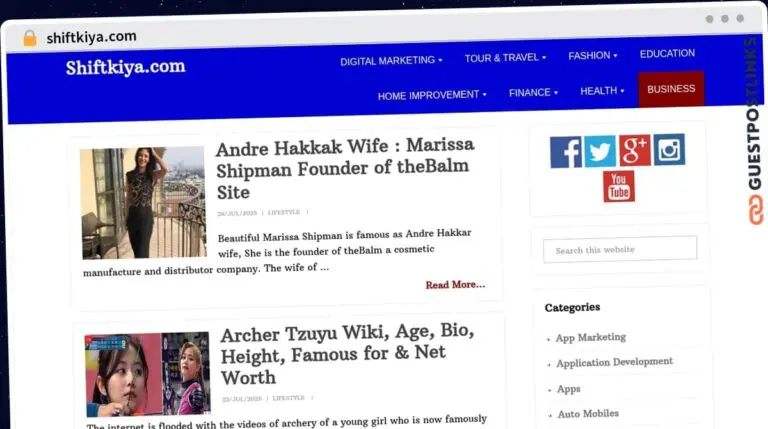This screenshot has height=429, width=768.
Task: Open the Archer Tzuyu article thumbnail
Action: click(x=147, y=374)
